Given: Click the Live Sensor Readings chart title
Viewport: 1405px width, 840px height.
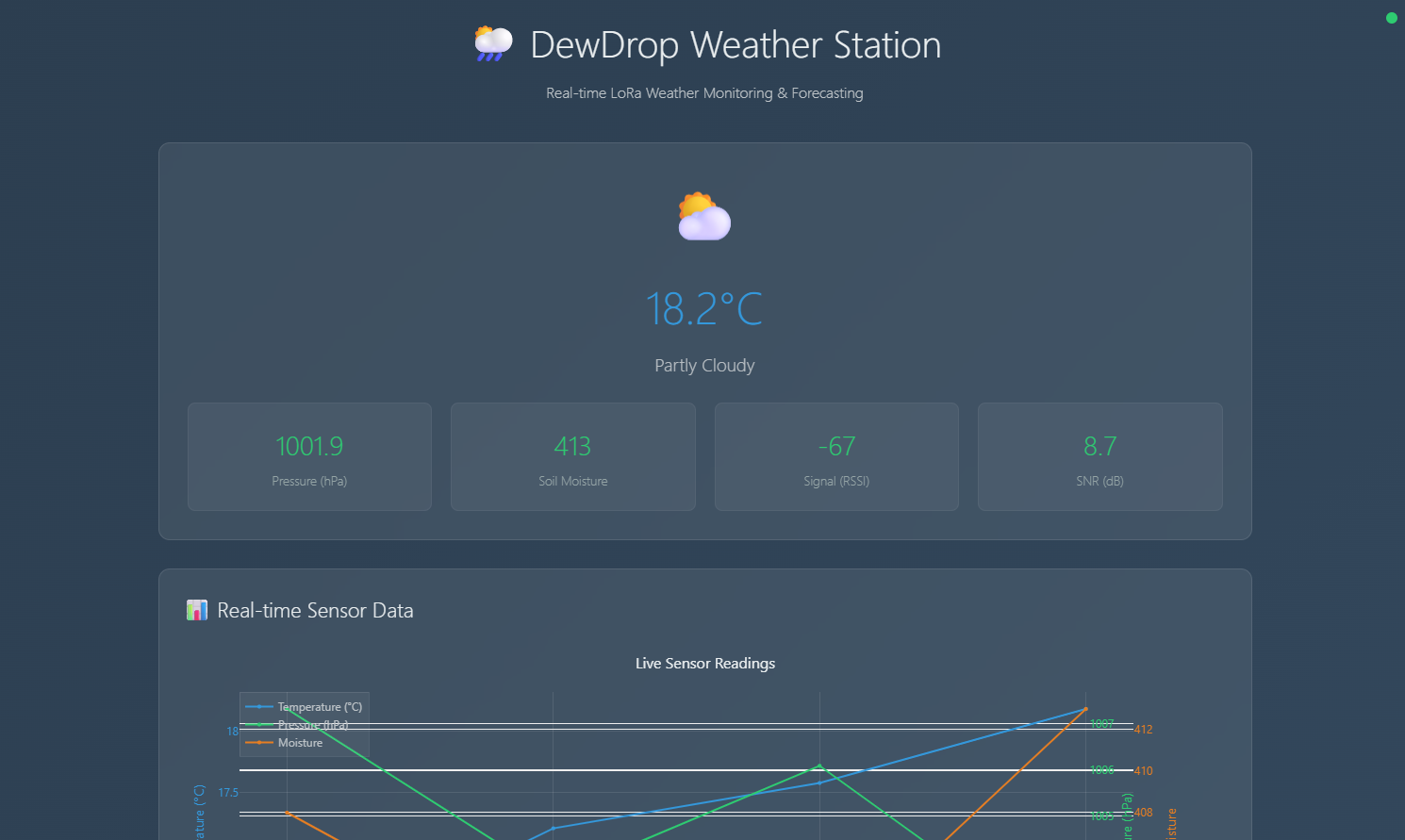Looking at the screenshot, I should (x=705, y=663).
